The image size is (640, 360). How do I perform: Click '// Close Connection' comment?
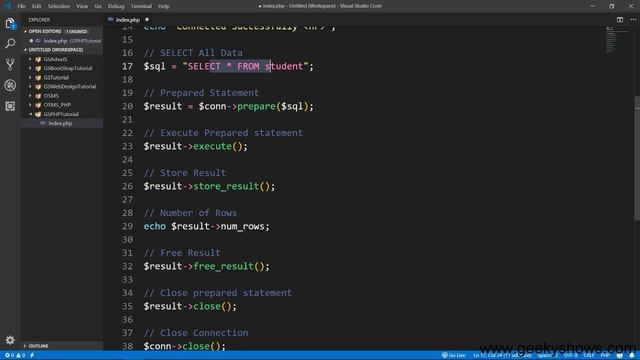coord(196,333)
